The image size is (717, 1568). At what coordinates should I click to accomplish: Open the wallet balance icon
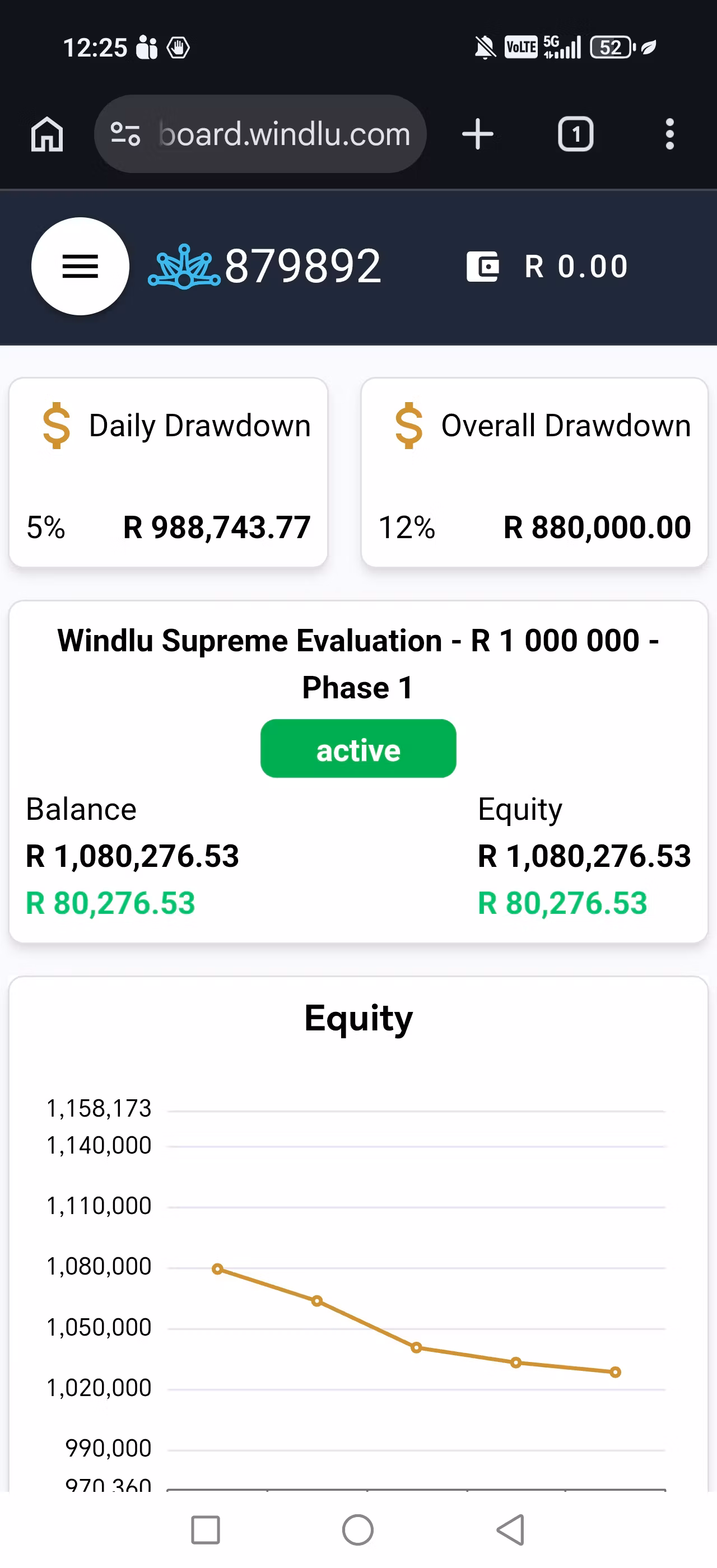[x=483, y=267]
